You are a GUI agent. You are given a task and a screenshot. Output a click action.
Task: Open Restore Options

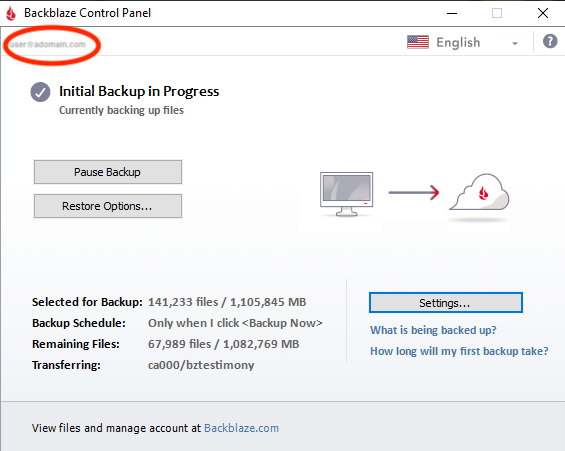tap(108, 206)
